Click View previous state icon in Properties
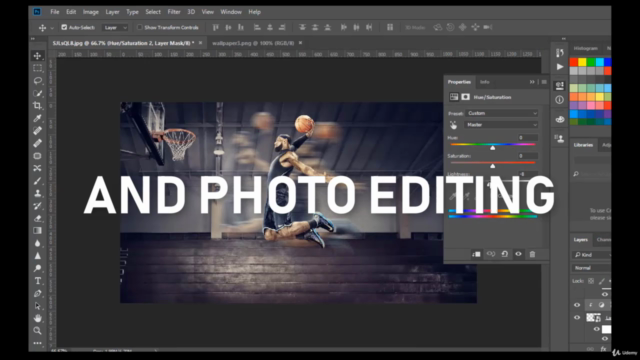The width and height of the screenshot is (640, 360). [491, 254]
